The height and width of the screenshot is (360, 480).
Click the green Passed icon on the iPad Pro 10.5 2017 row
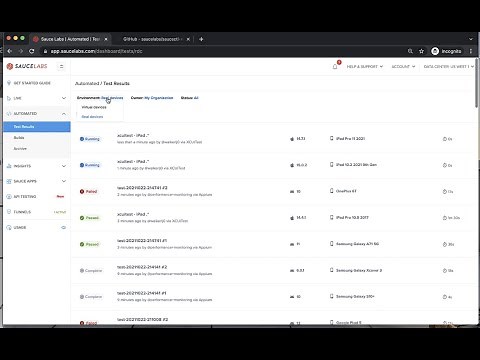82,218
